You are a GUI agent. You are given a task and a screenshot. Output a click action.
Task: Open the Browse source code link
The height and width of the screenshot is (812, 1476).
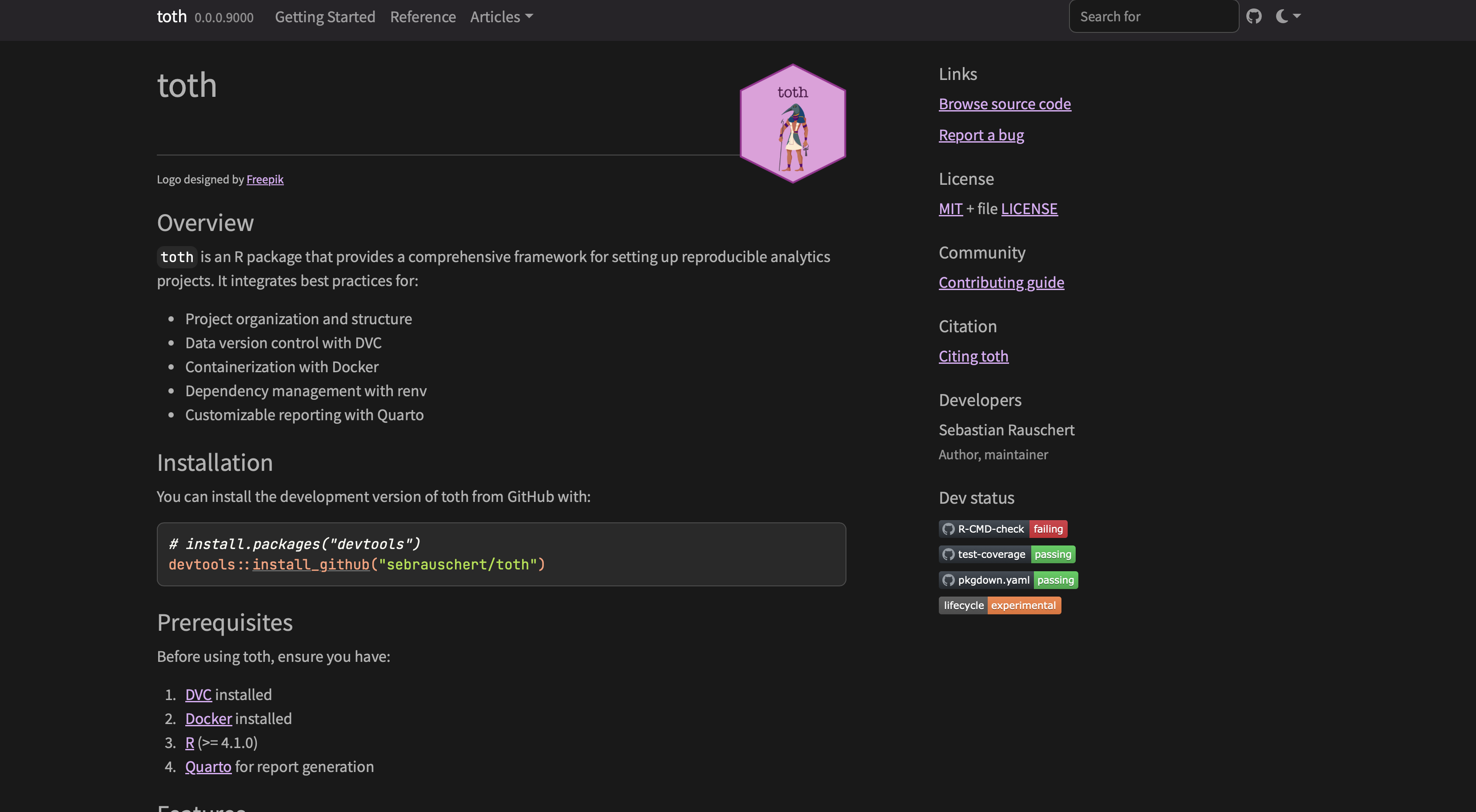(1005, 104)
